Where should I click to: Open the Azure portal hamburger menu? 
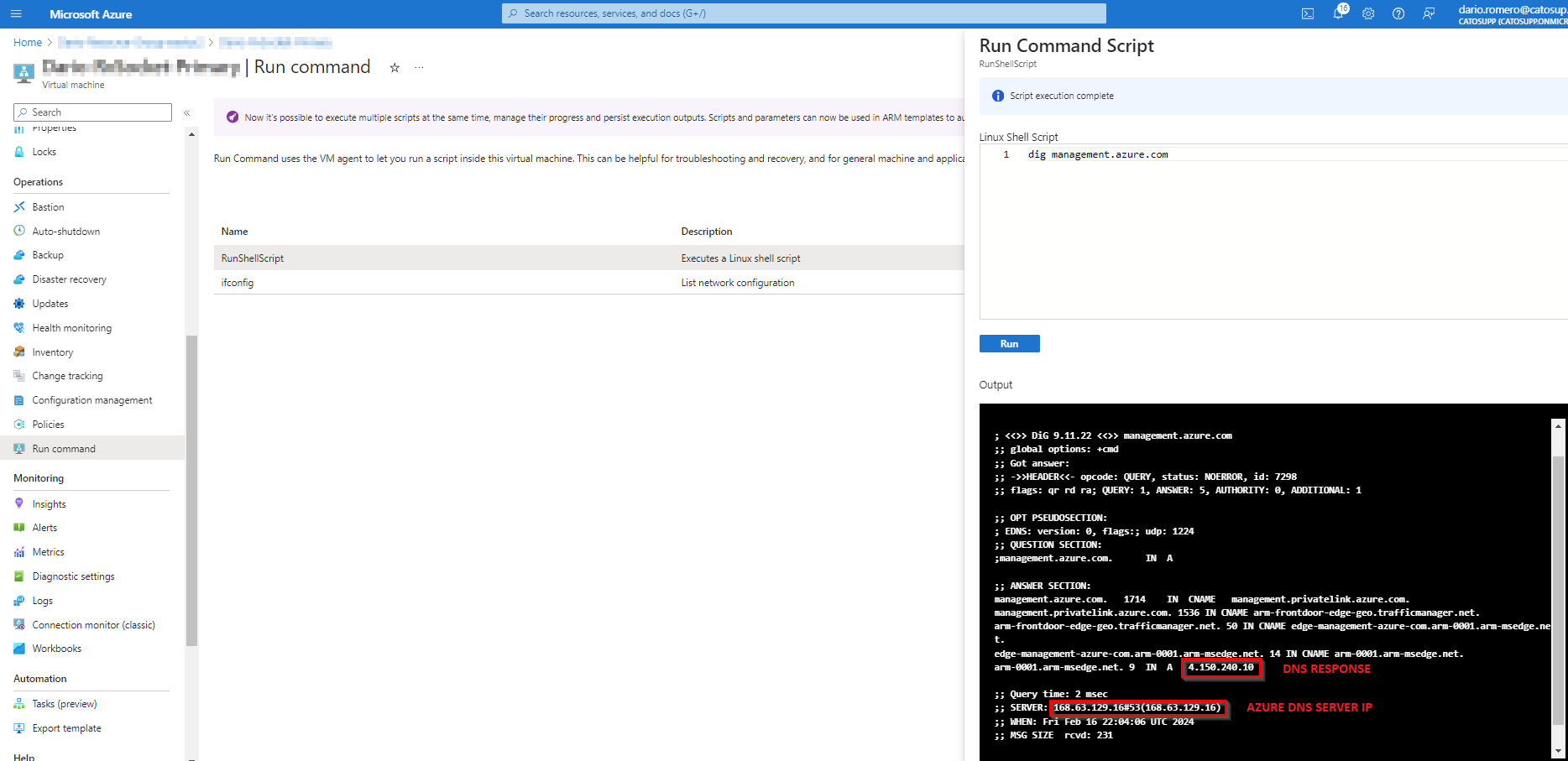[x=16, y=14]
